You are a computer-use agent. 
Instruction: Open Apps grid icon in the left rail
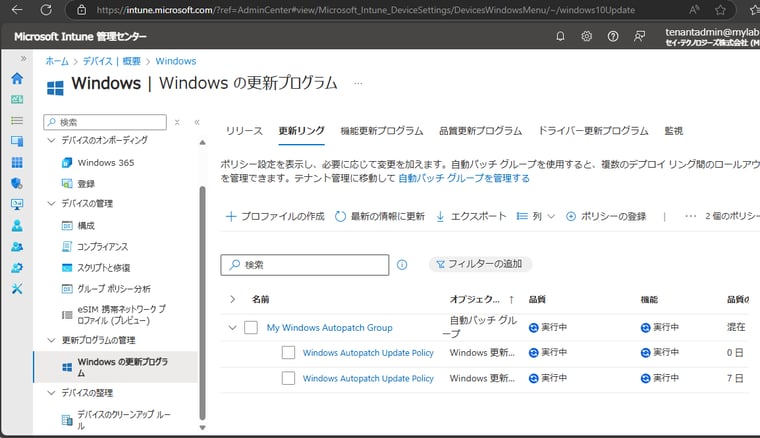click(17, 162)
